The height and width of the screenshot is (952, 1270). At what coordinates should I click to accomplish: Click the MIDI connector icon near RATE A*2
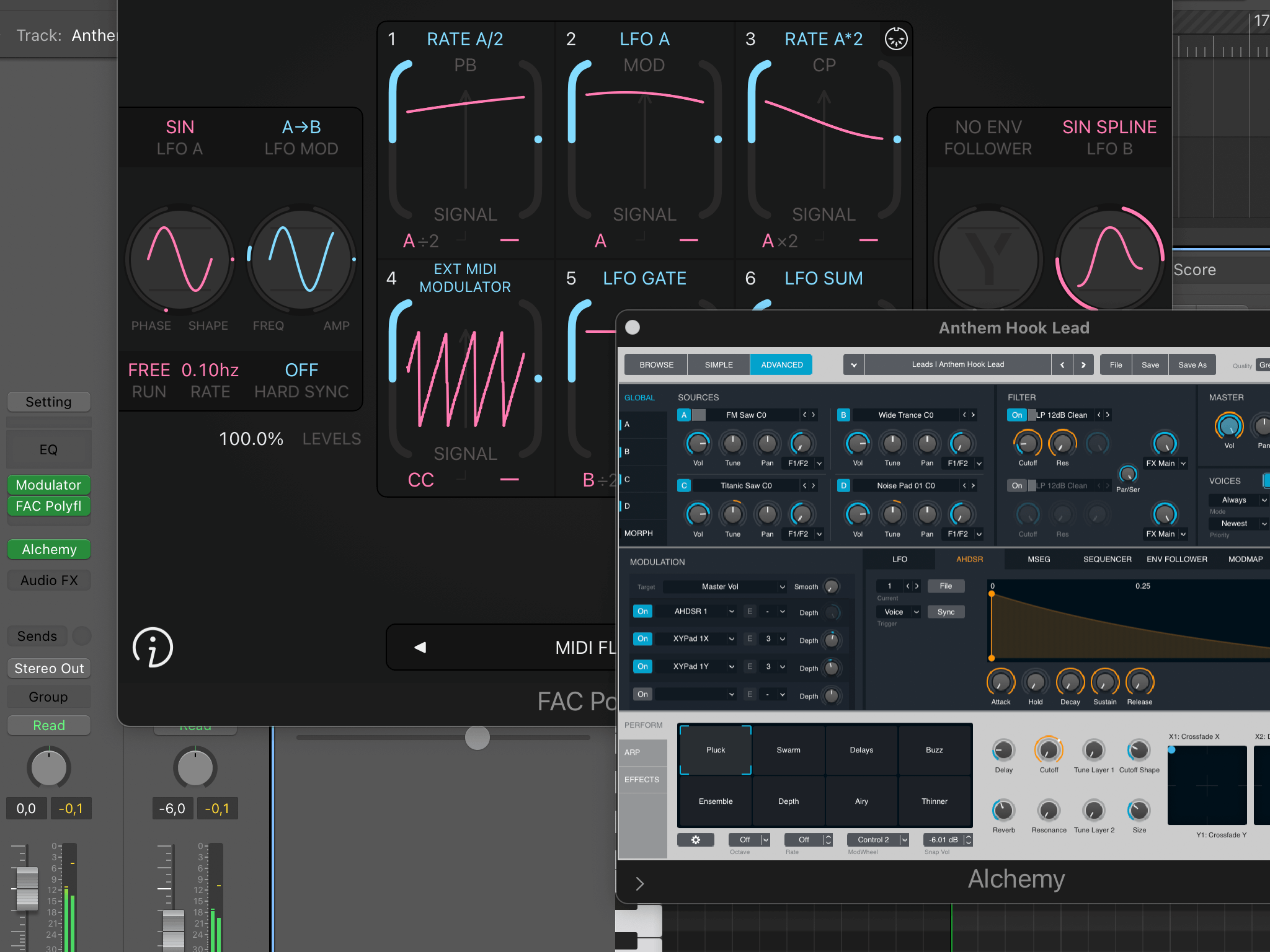pyautogui.click(x=896, y=39)
